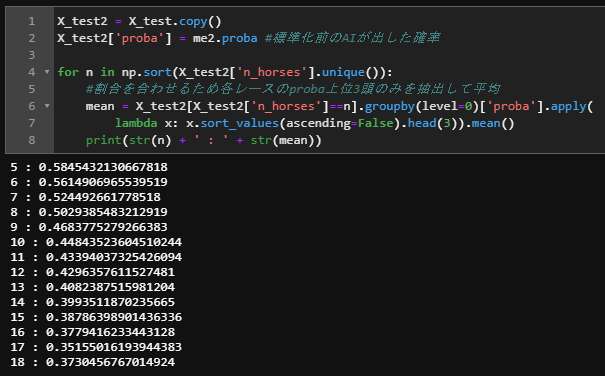Click output value 0.44843523604510244
The width and height of the screenshot is (605, 376).
tap(114, 242)
